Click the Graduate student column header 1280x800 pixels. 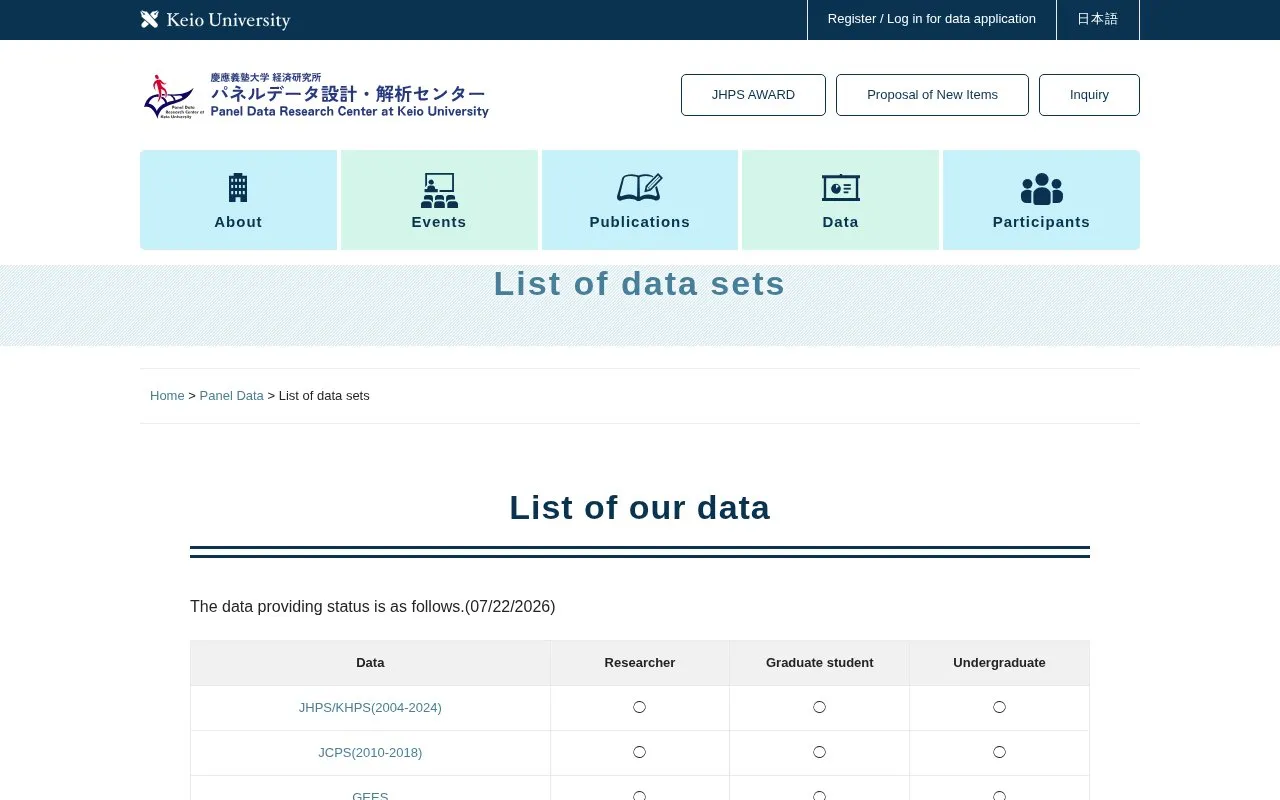pos(820,663)
